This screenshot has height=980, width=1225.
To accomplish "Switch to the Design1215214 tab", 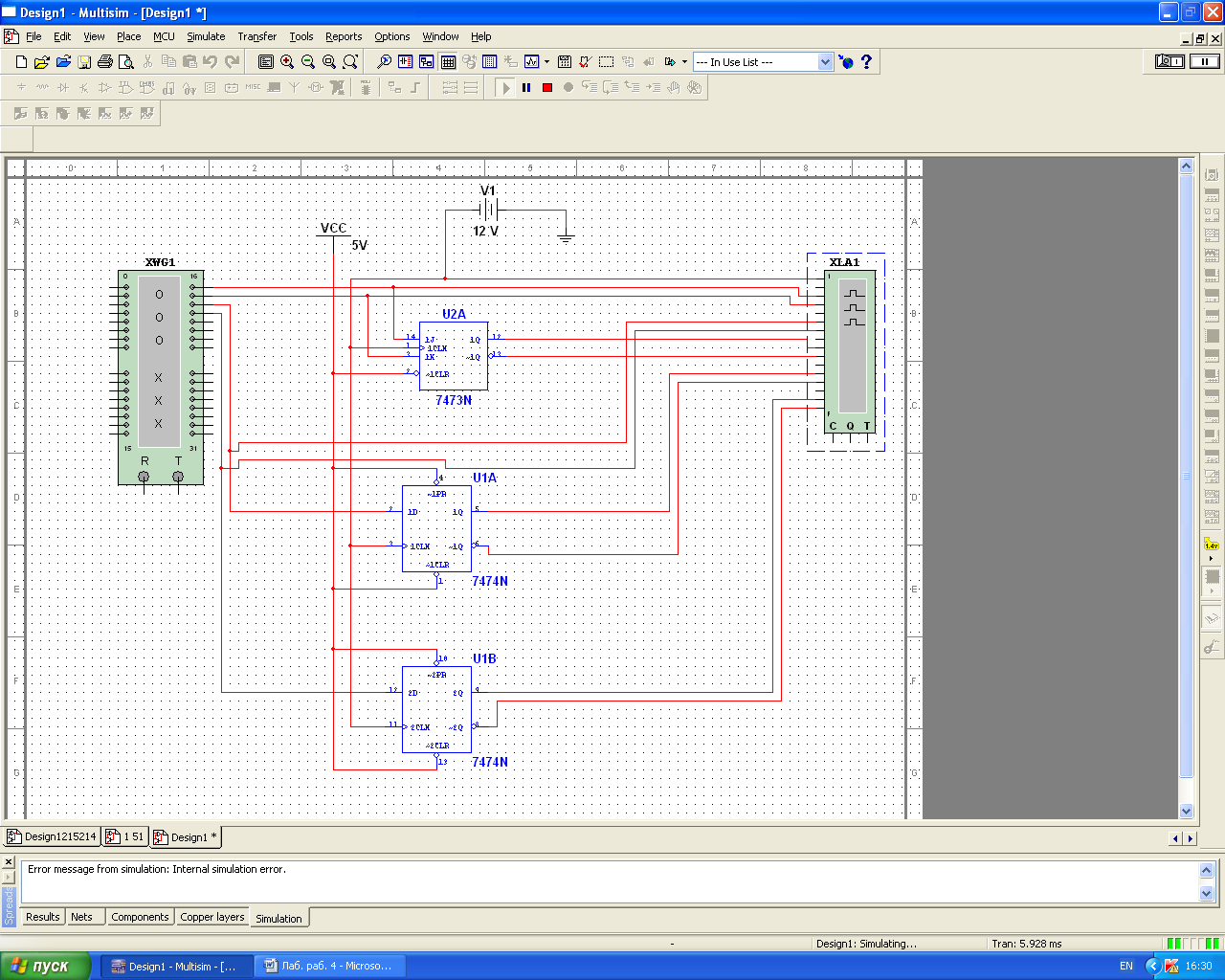I will [x=52, y=836].
